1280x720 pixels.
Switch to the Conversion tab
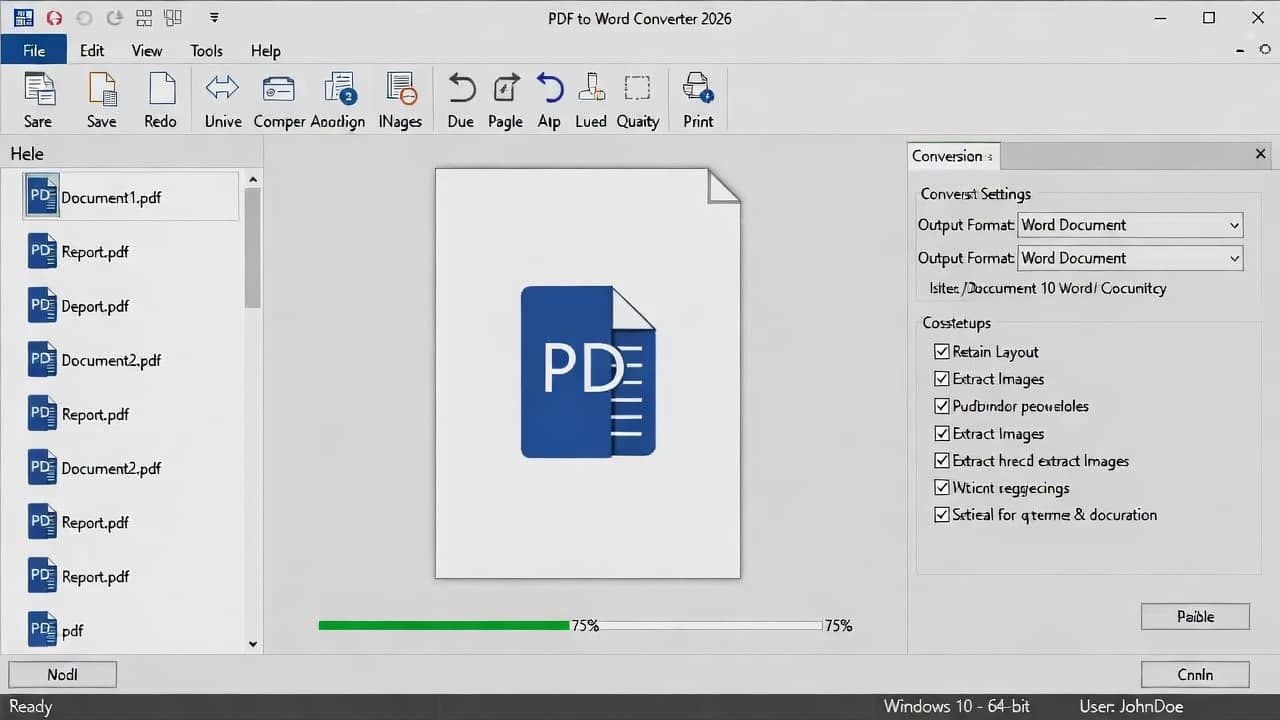953,156
